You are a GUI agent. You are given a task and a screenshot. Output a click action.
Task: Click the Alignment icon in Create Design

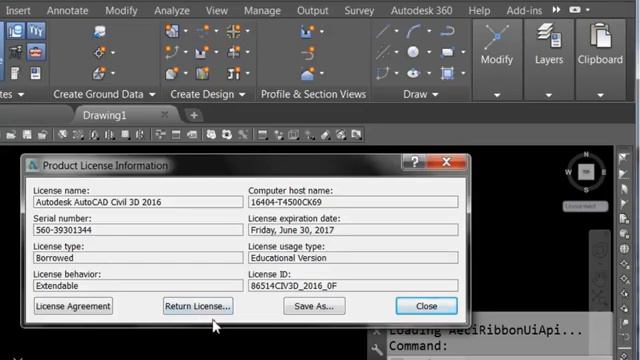pos(172,52)
